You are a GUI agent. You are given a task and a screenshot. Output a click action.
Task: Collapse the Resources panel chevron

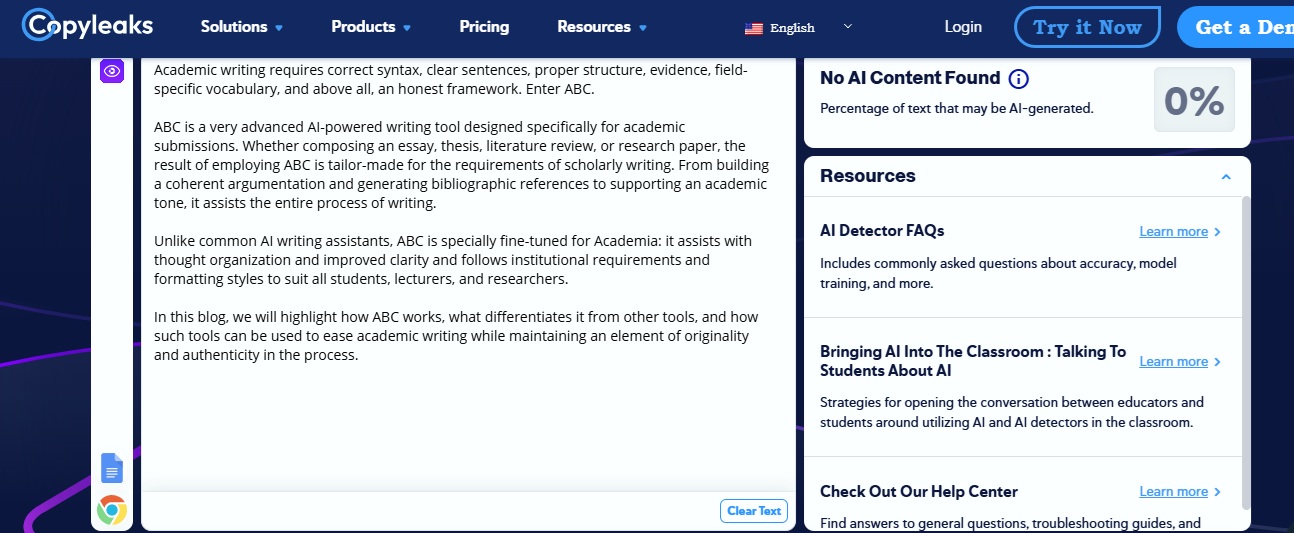pyautogui.click(x=1226, y=177)
